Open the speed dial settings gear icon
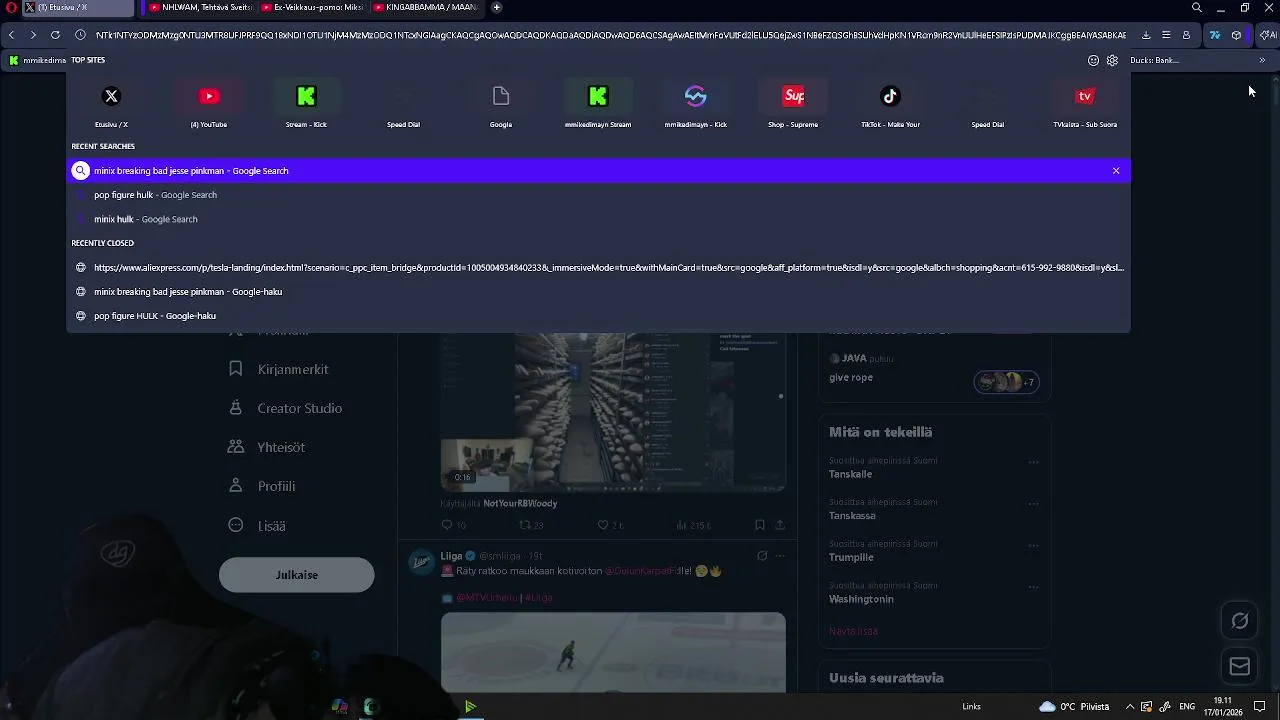The height and width of the screenshot is (720, 1280). [1112, 60]
